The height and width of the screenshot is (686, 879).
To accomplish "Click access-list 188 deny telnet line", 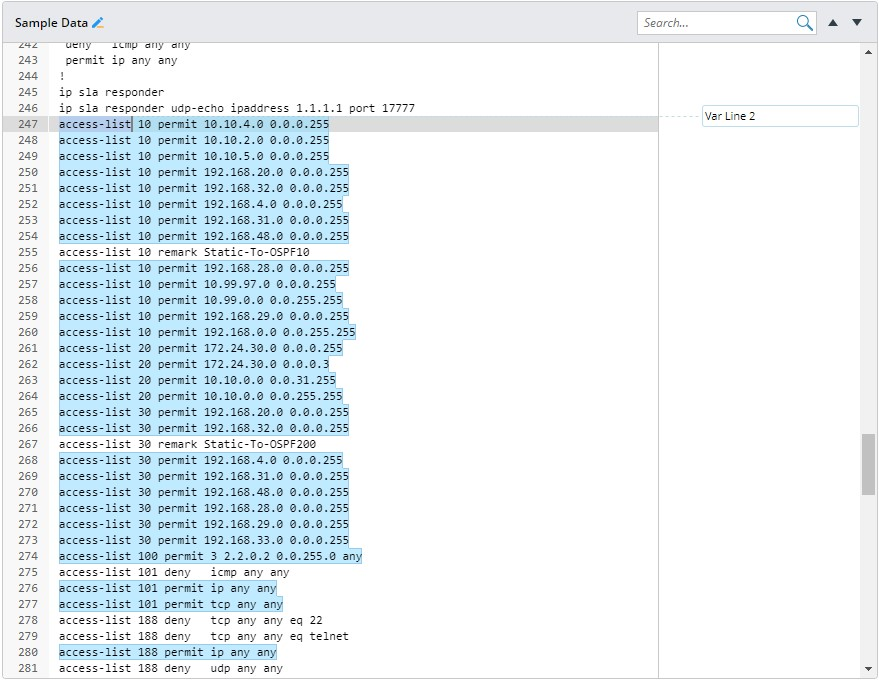I will coord(203,636).
